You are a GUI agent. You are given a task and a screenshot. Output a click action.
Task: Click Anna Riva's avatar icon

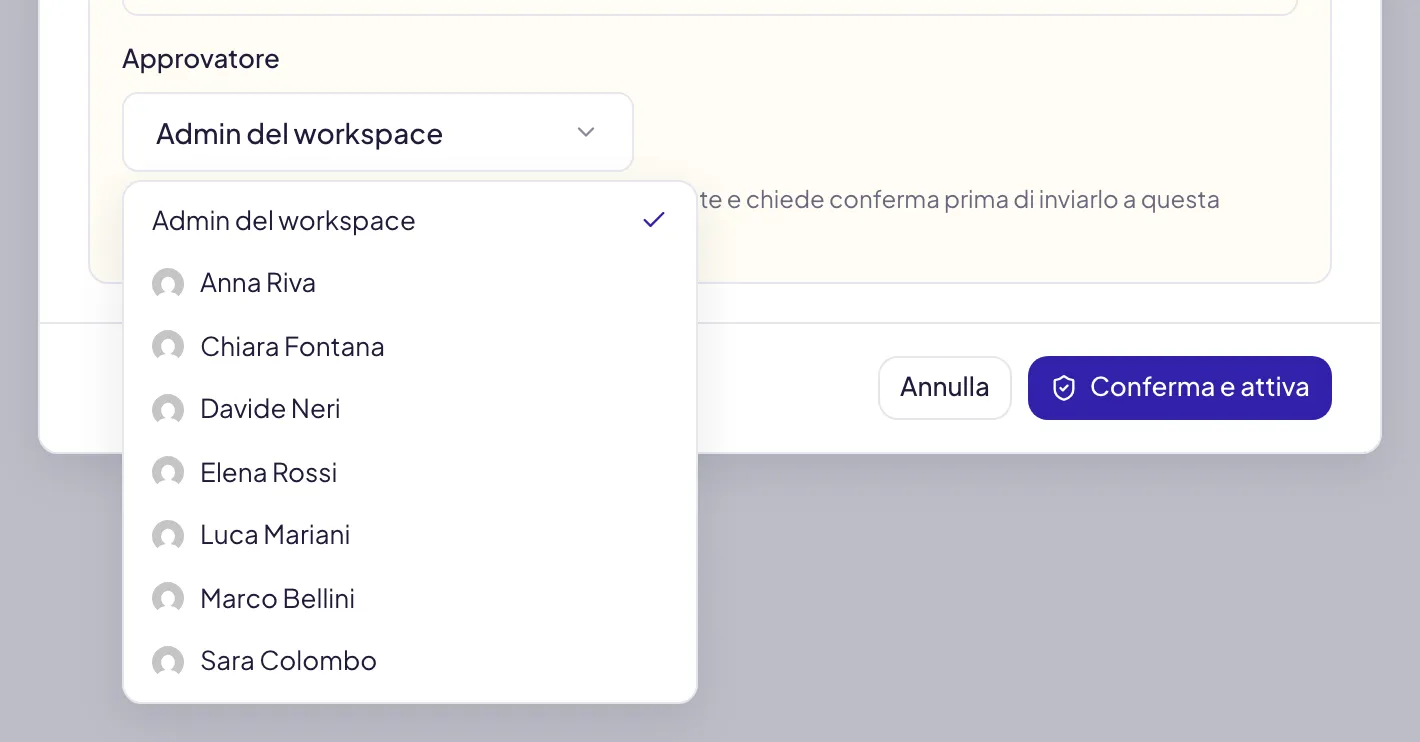click(x=168, y=284)
